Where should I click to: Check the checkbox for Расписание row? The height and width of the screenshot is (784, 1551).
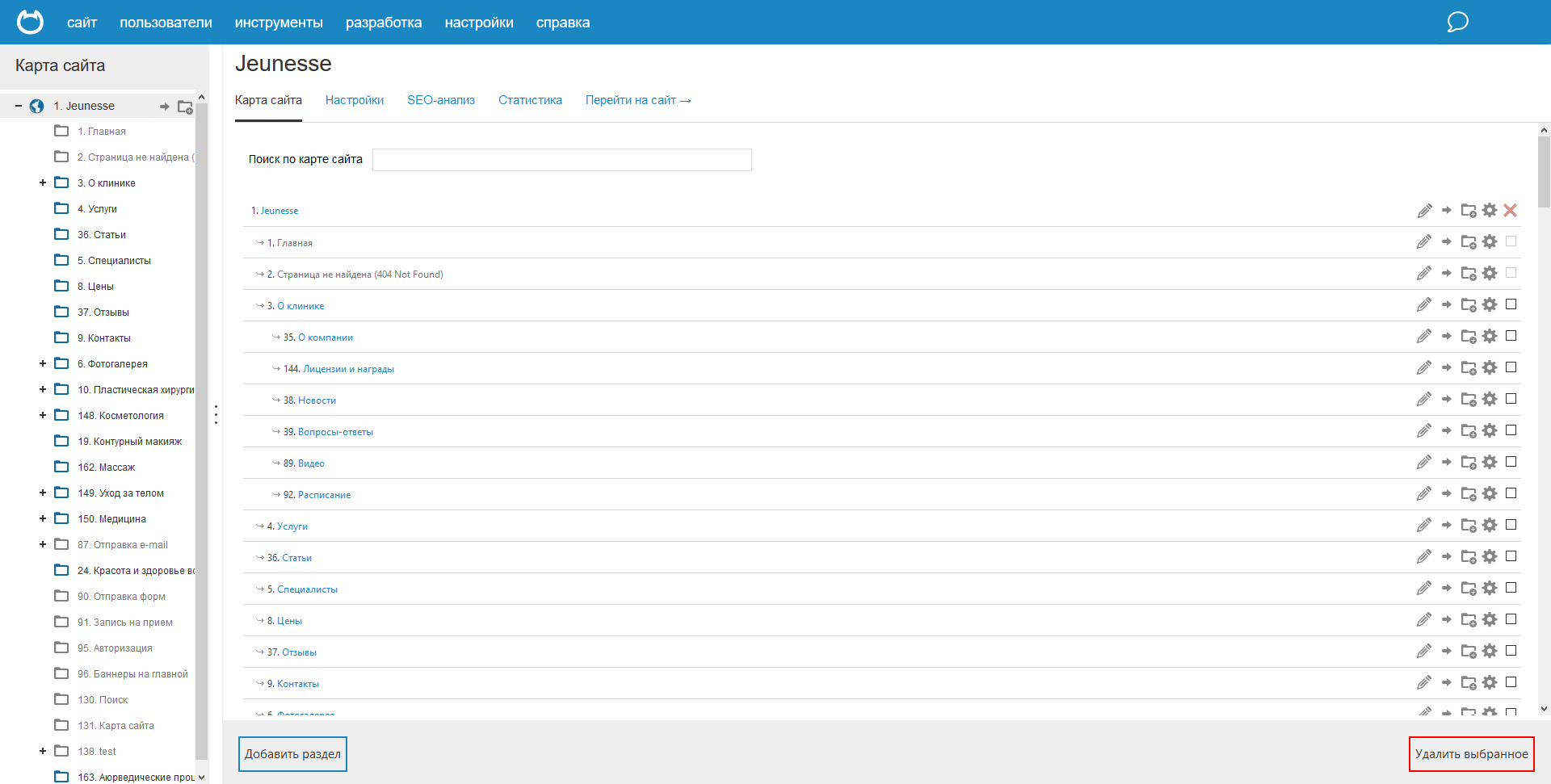coord(1511,493)
